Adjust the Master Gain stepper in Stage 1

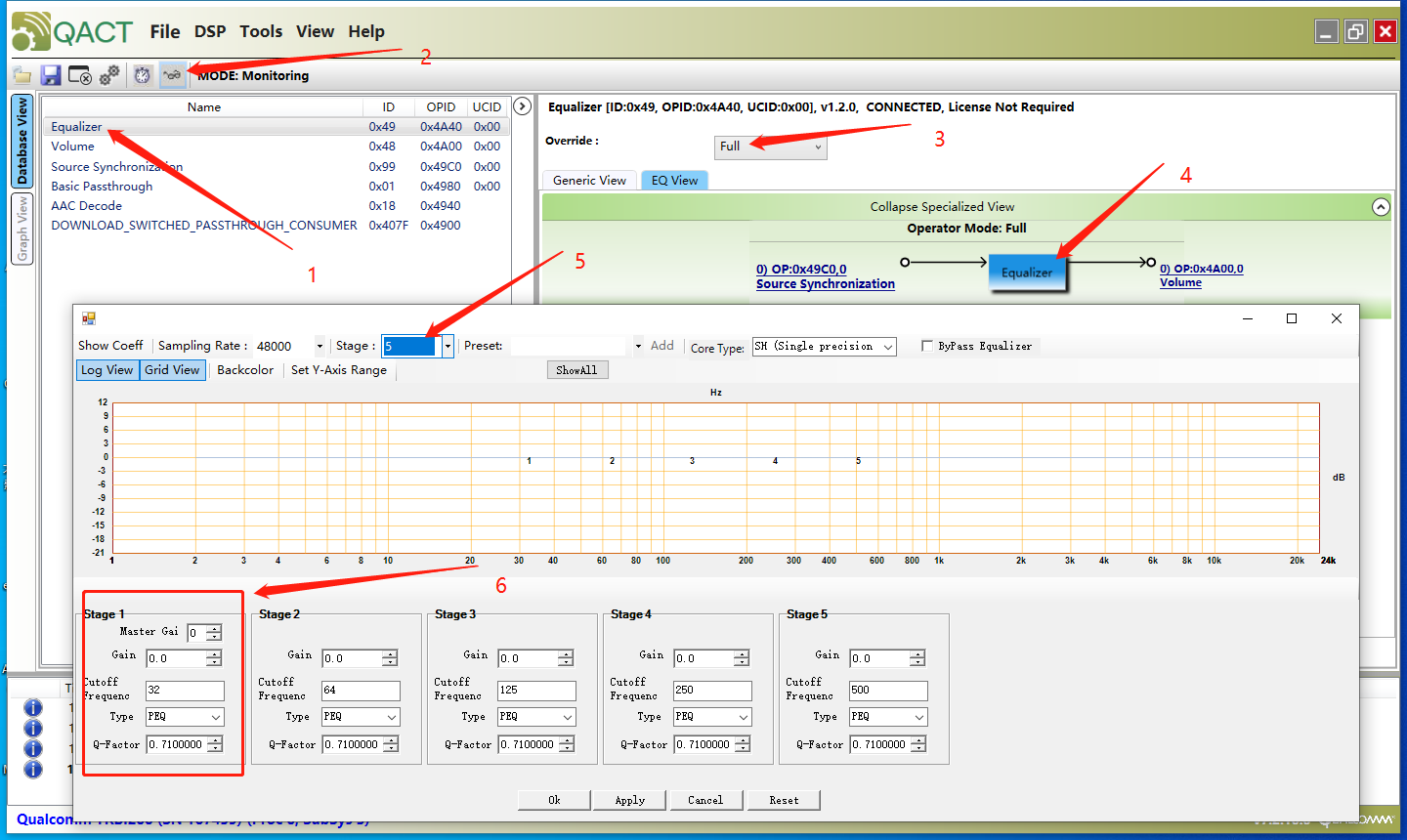(x=214, y=633)
